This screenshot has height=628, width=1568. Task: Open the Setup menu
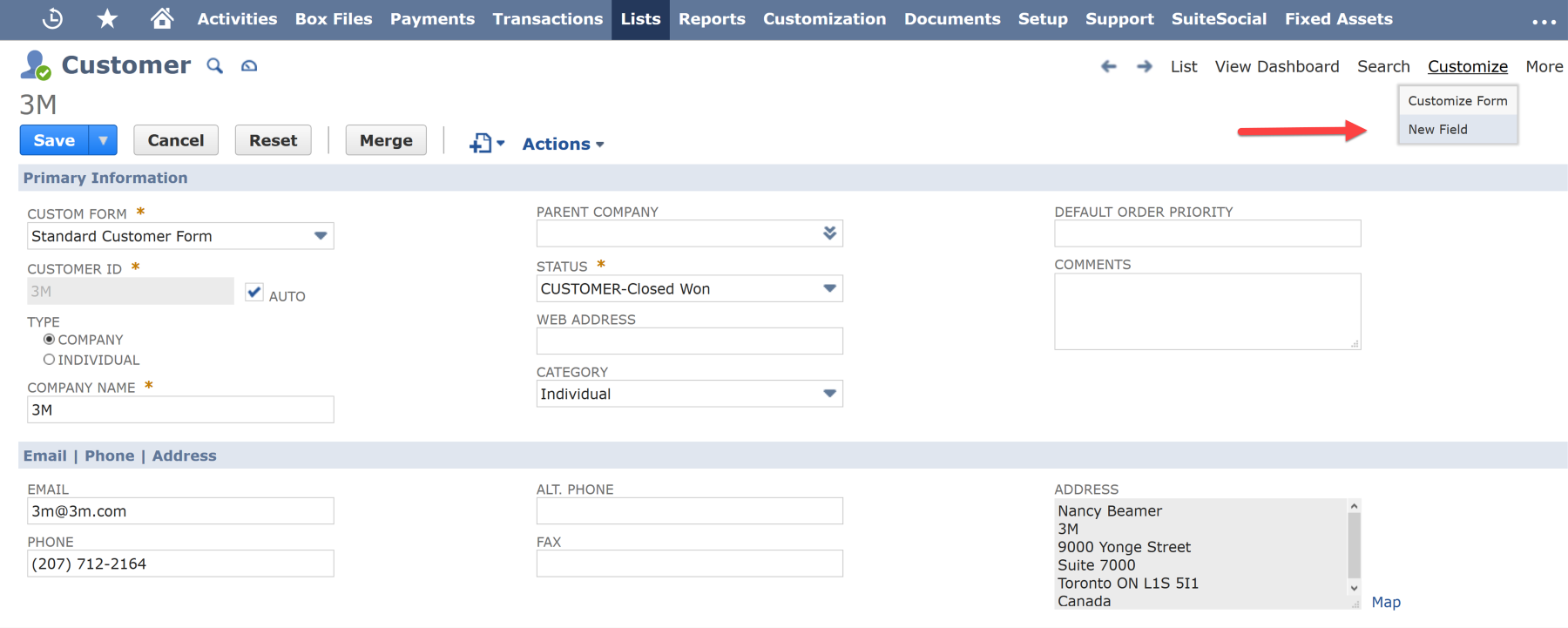tap(1043, 18)
